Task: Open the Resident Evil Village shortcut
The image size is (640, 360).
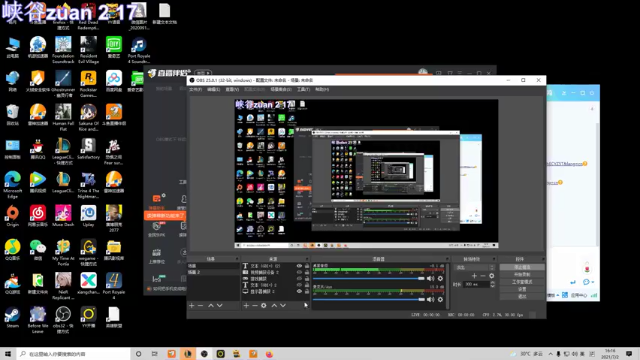Action: click(x=88, y=50)
